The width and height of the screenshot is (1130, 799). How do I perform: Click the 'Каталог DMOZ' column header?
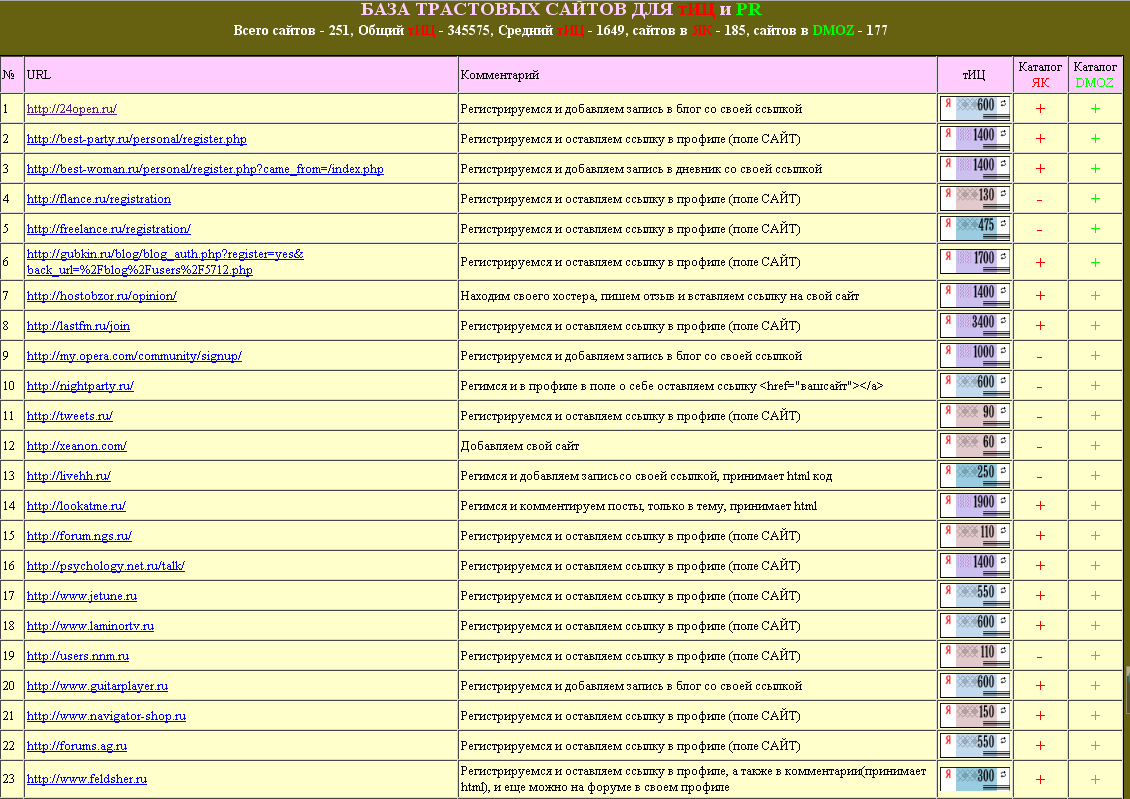1095,75
